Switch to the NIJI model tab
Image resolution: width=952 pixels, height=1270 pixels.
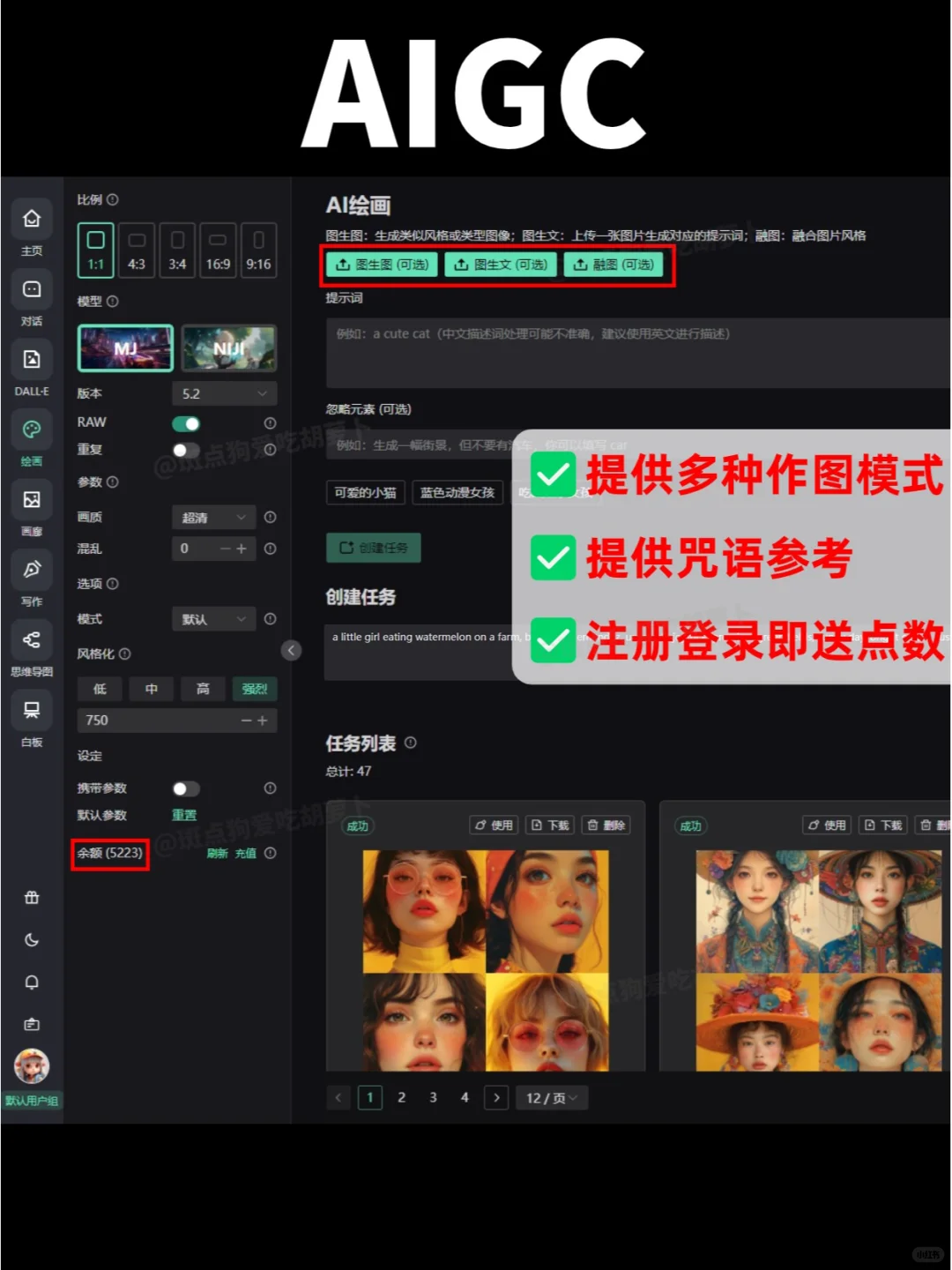point(228,347)
